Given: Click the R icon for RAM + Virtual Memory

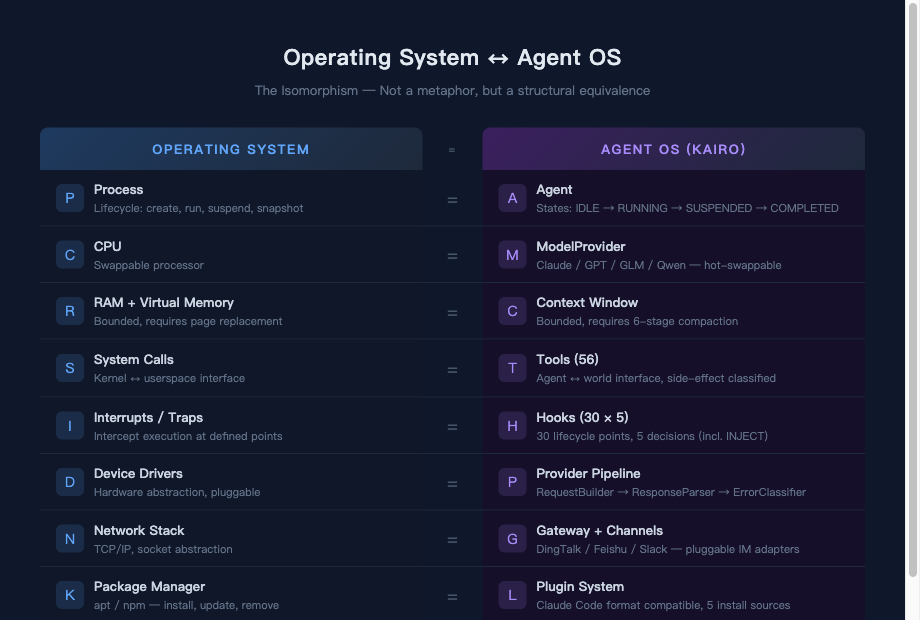Looking at the screenshot, I should [70, 311].
